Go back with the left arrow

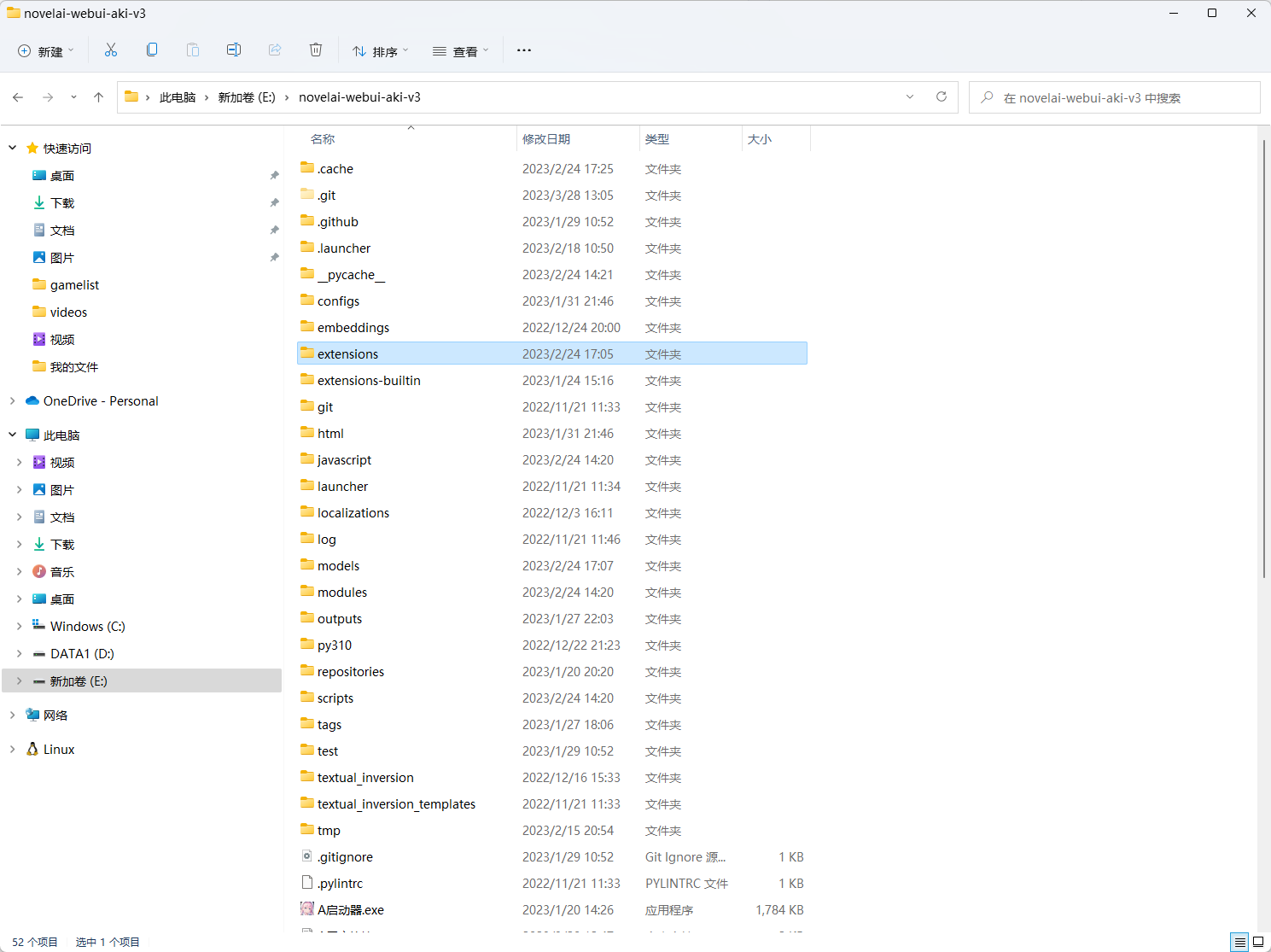pos(18,97)
